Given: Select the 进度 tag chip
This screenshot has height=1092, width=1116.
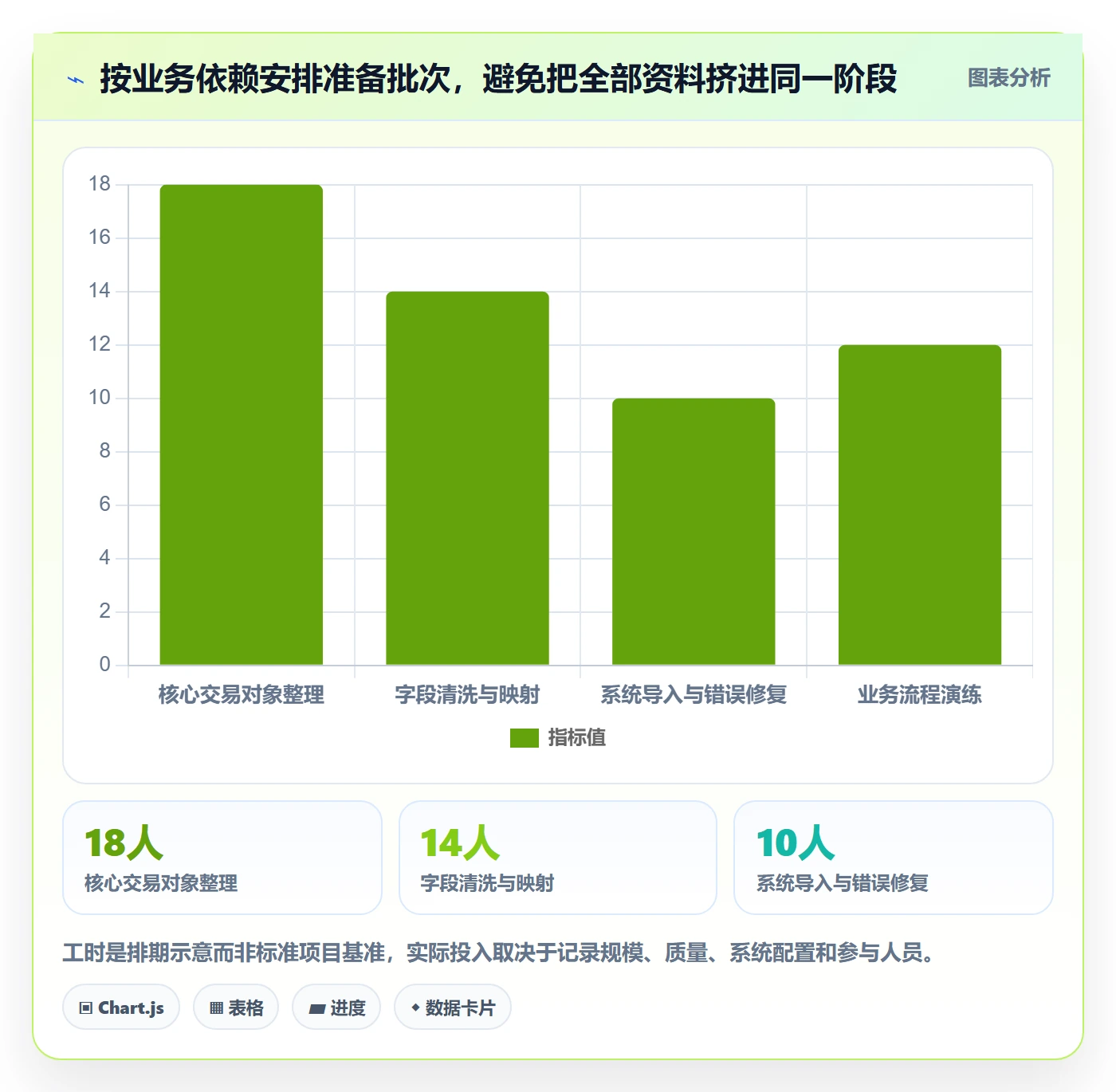Looking at the screenshot, I should click(x=336, y=1008).
